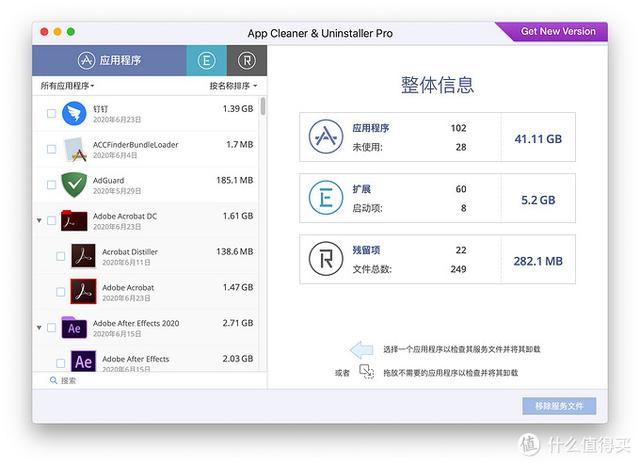This screenshot has height=466, width=640.
Task: Select the Adobe Acrobat DC folder icon
Action: point(74,220)
